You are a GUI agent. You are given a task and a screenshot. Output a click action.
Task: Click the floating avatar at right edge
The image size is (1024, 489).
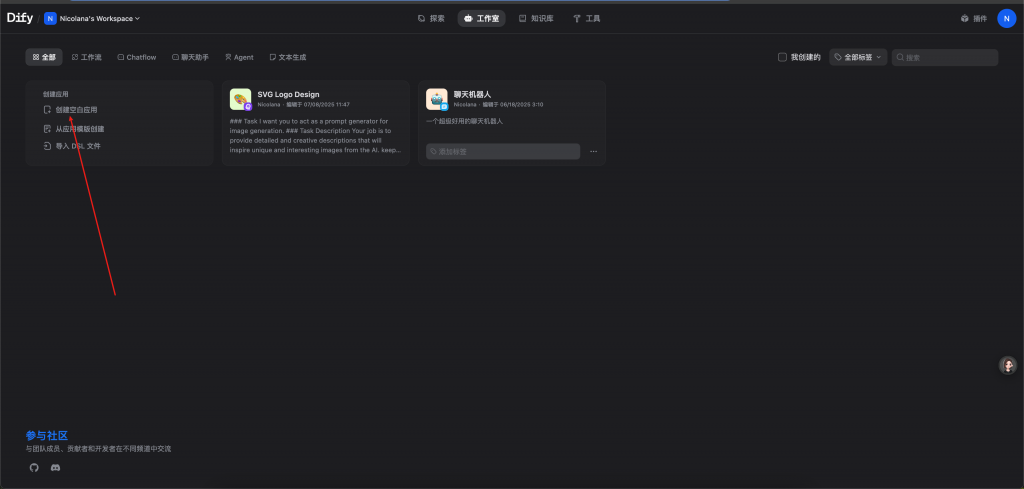(1008, 366)
